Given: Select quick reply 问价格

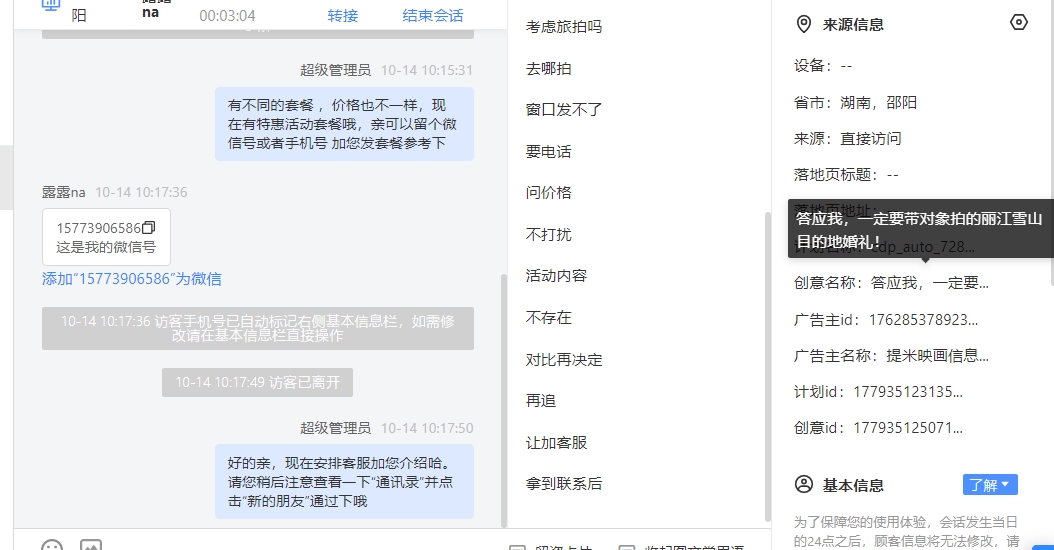Looking at the screenshot, I should [x=549, y=193].
